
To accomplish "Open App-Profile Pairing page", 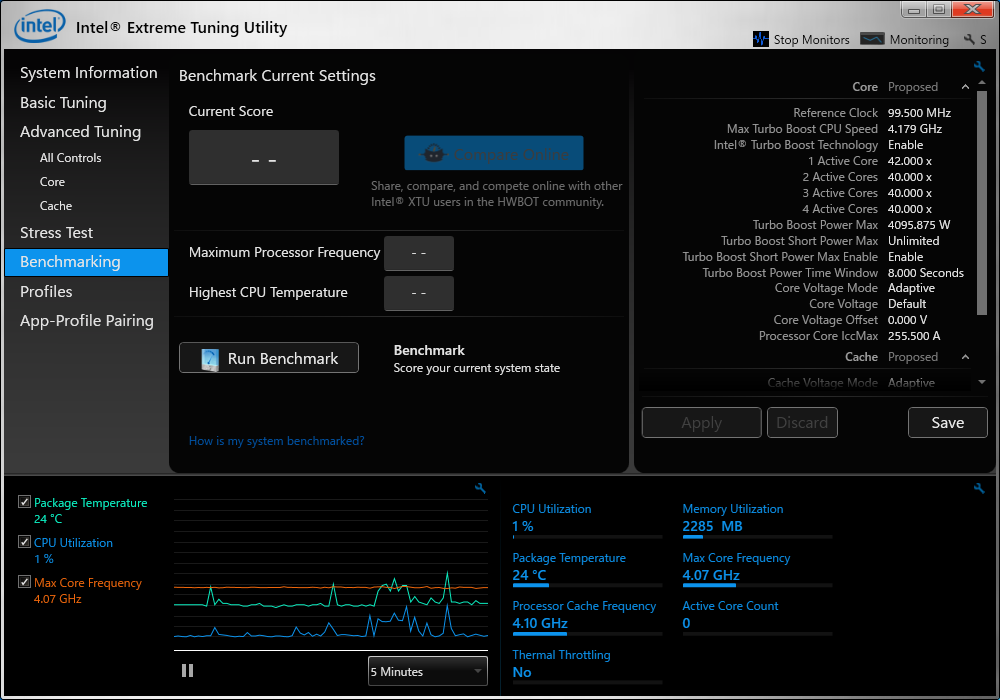I will tap(87, 321).
